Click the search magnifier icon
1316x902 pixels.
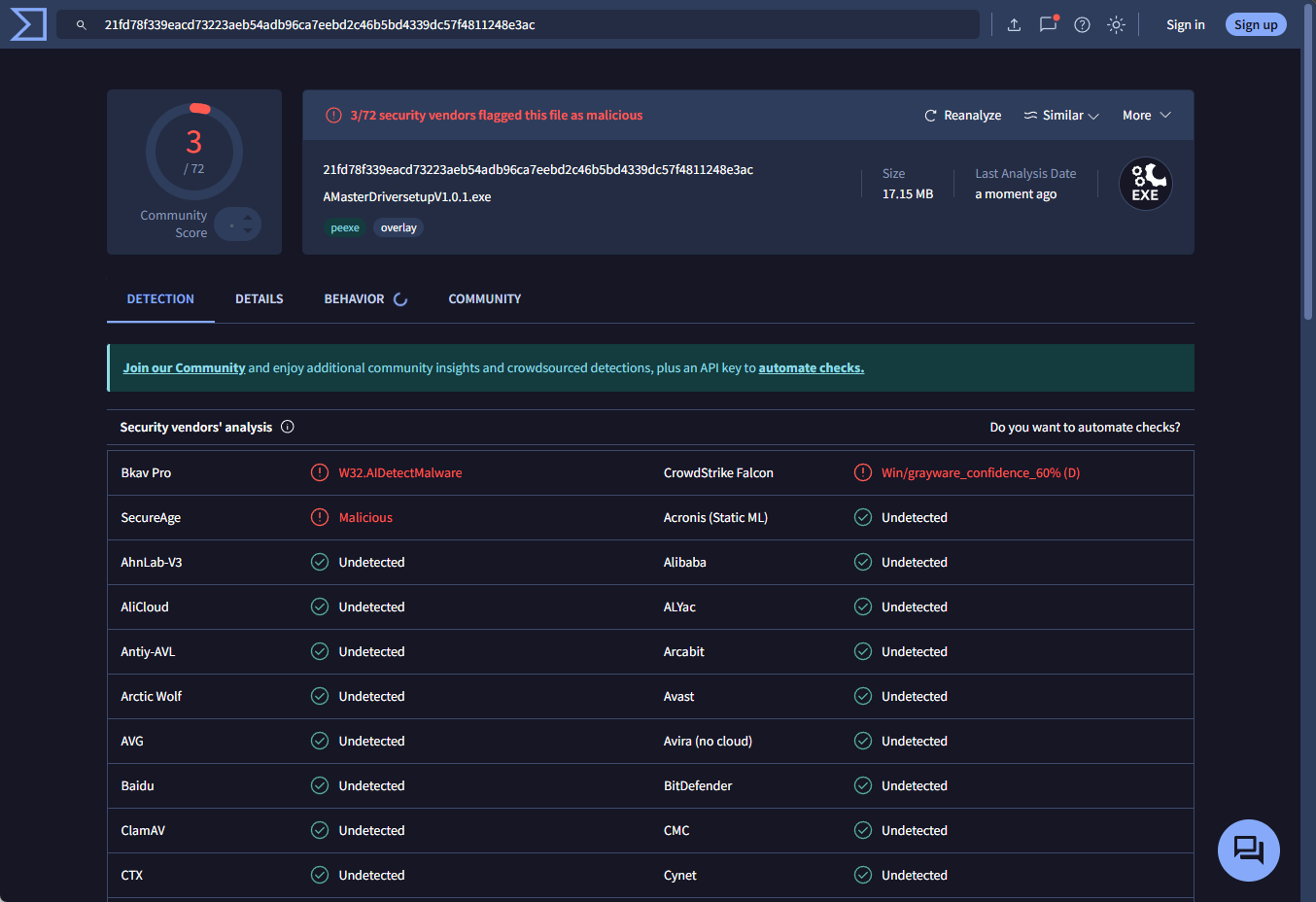coord(82,25)
